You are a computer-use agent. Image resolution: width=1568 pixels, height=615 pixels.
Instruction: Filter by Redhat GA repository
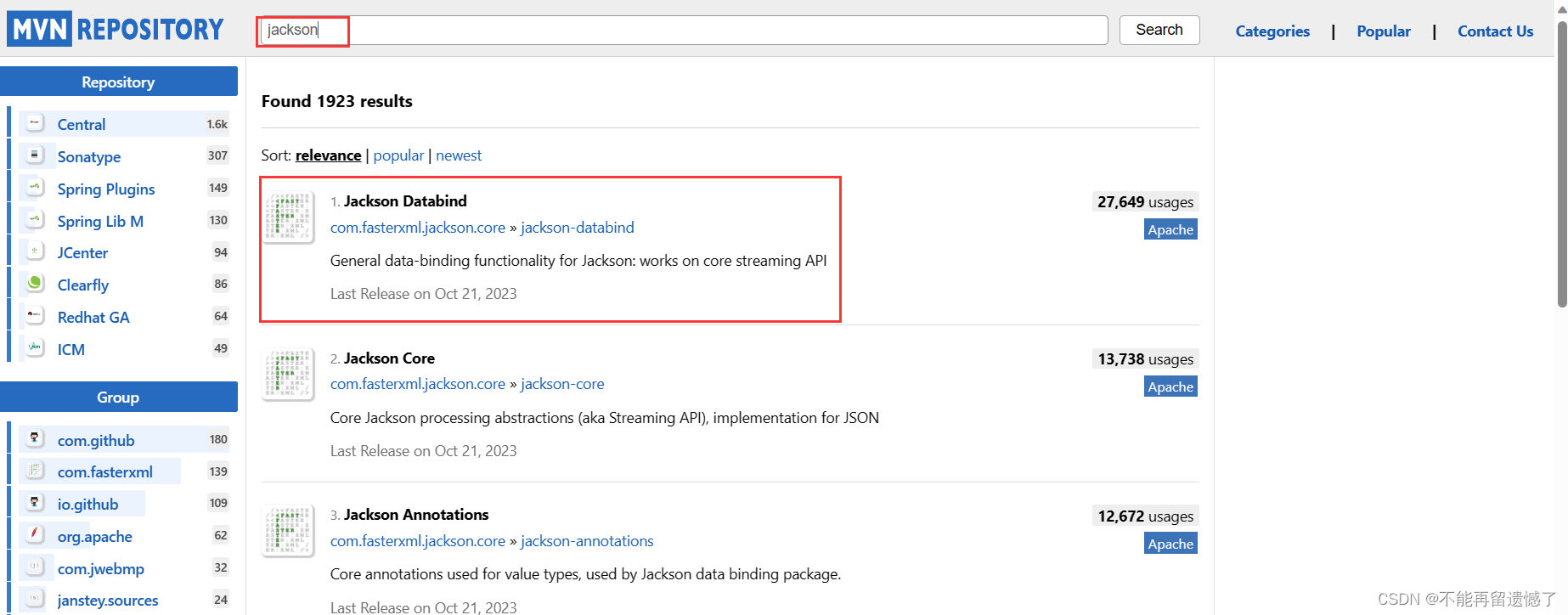(x=93, y=318)
